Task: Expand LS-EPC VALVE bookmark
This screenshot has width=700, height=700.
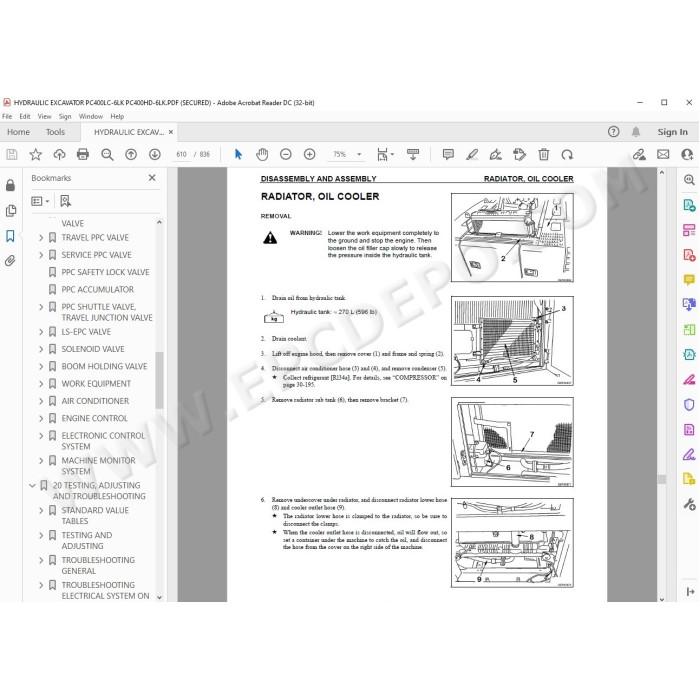Action: [x=41, y=332]
